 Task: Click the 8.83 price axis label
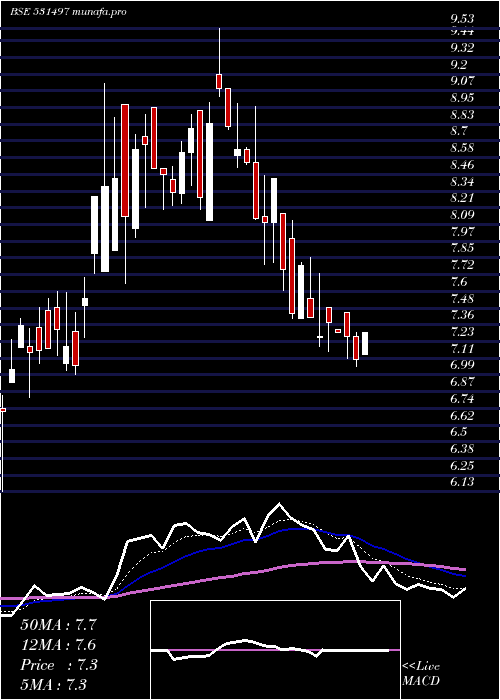coord(462,115)
